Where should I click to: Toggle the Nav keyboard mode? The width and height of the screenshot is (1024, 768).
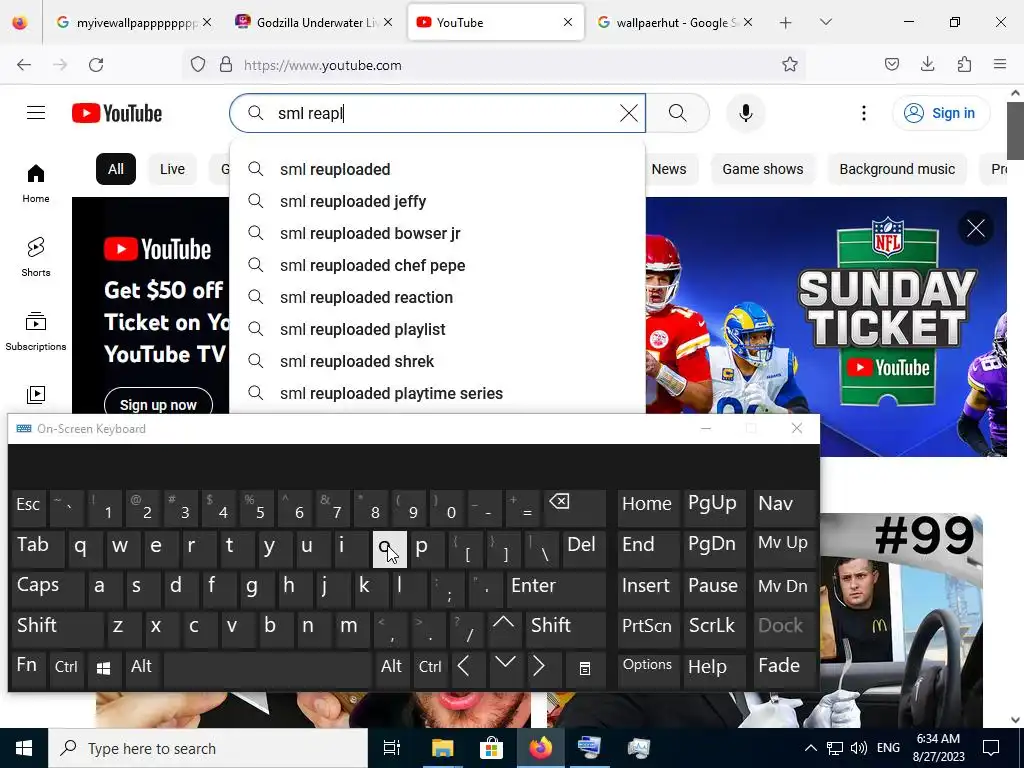pos(784,507)
